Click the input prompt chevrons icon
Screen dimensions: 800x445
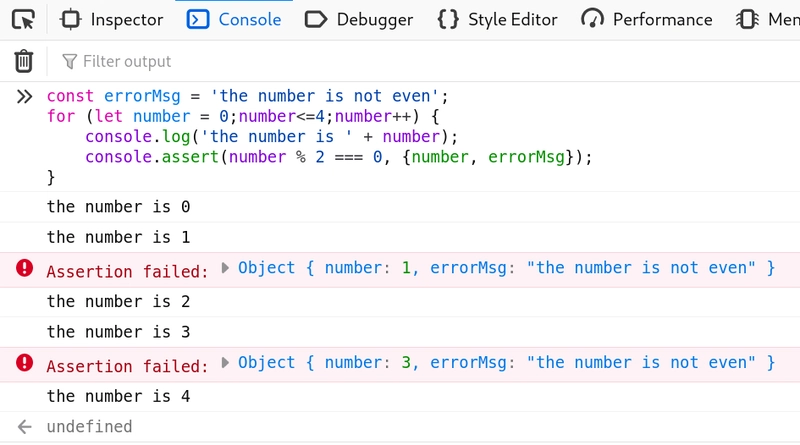point(24,96)
